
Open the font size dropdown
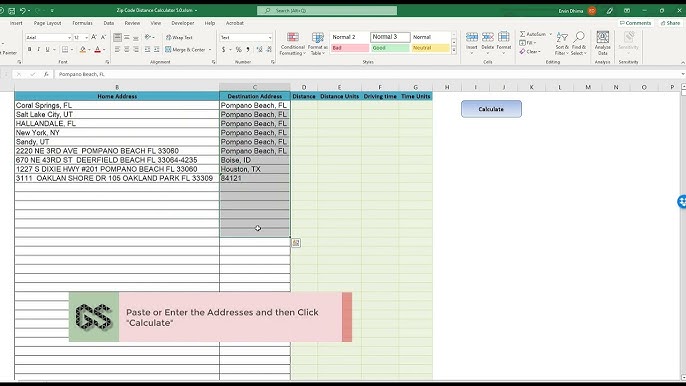86,38
